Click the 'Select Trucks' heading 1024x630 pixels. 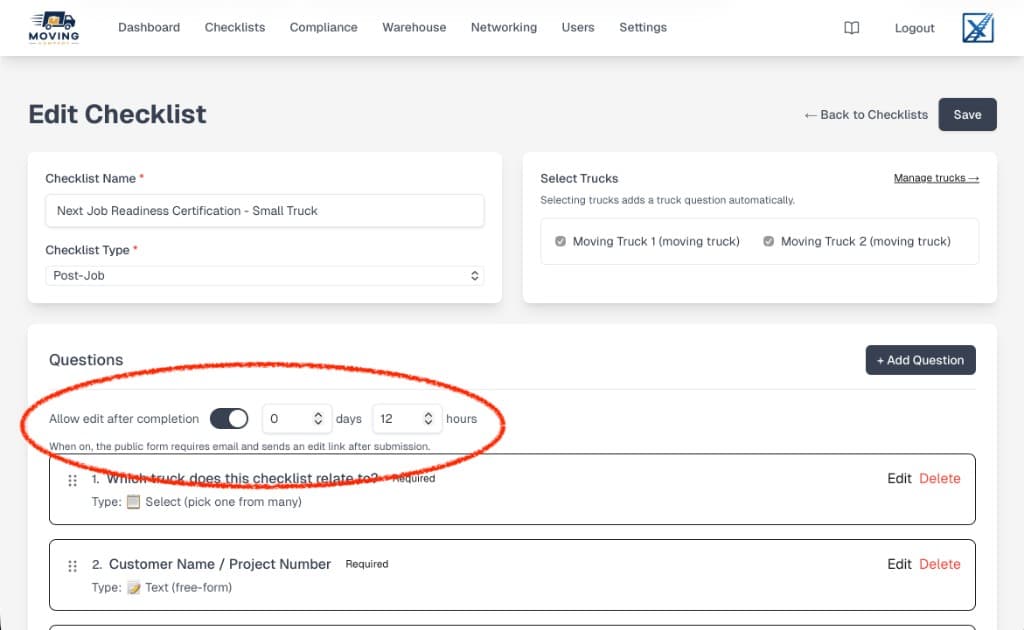click(x=579, y=179)
